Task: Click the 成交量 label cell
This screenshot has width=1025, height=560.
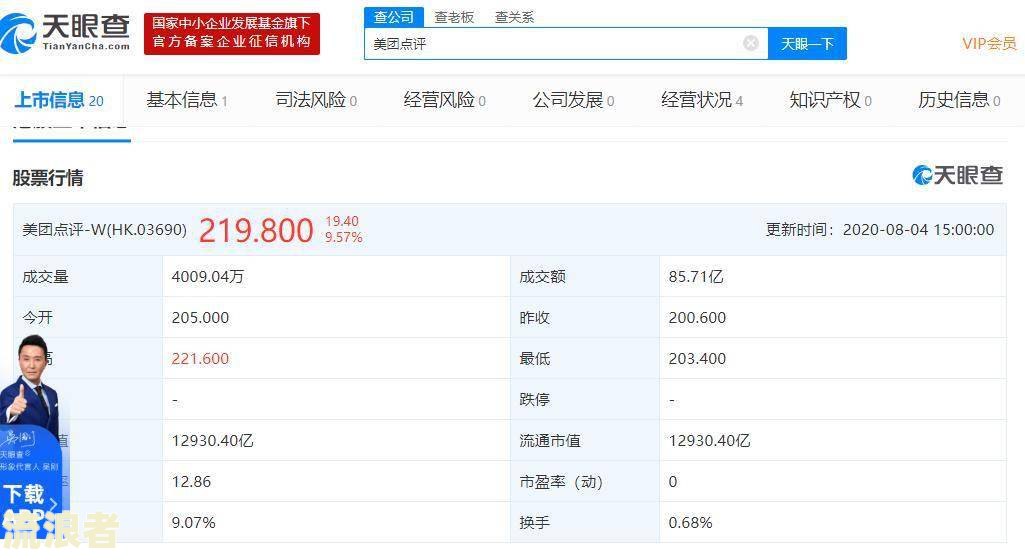Action: [88, 276]
